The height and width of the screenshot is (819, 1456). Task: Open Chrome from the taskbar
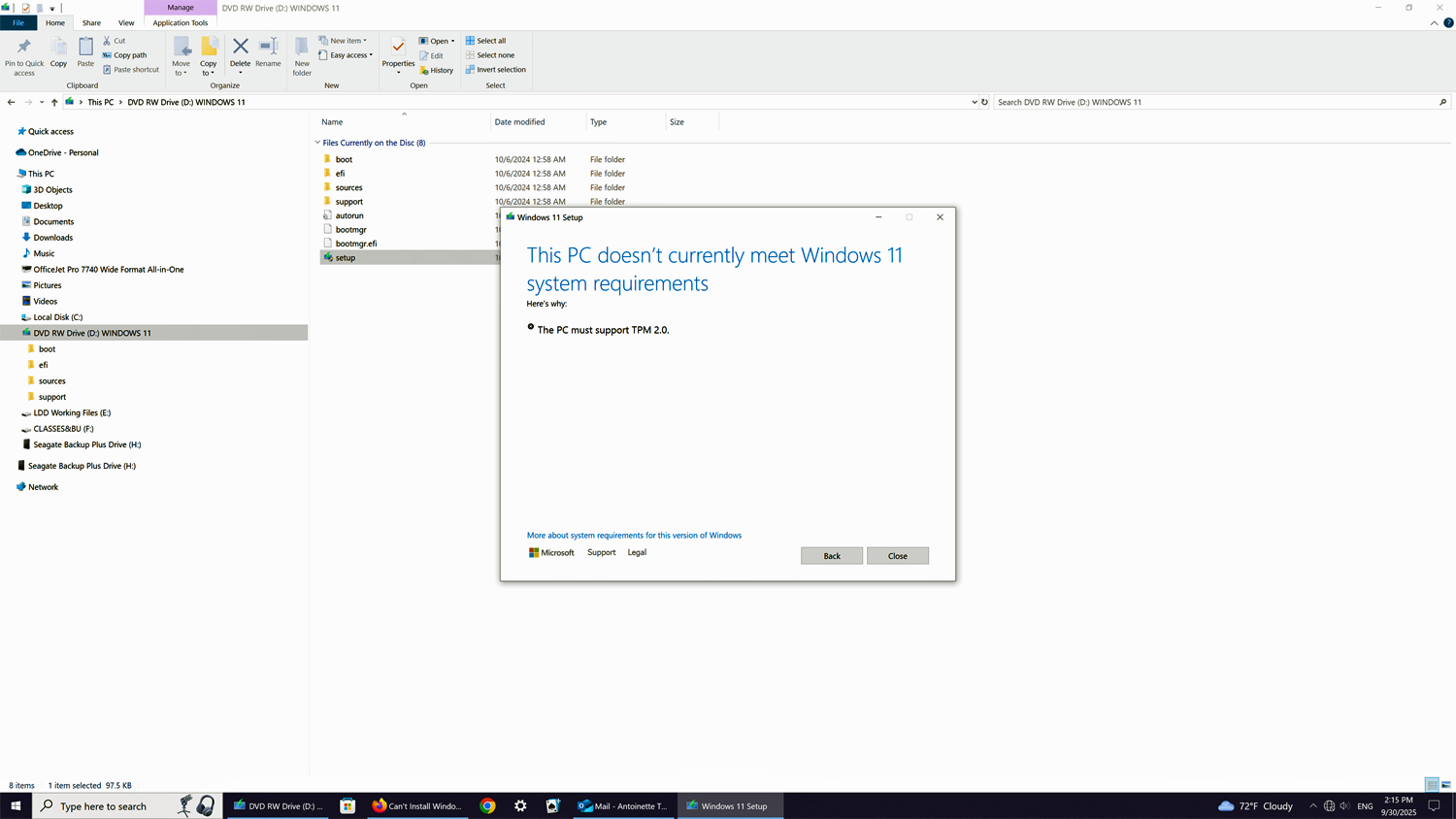[487, 805]
